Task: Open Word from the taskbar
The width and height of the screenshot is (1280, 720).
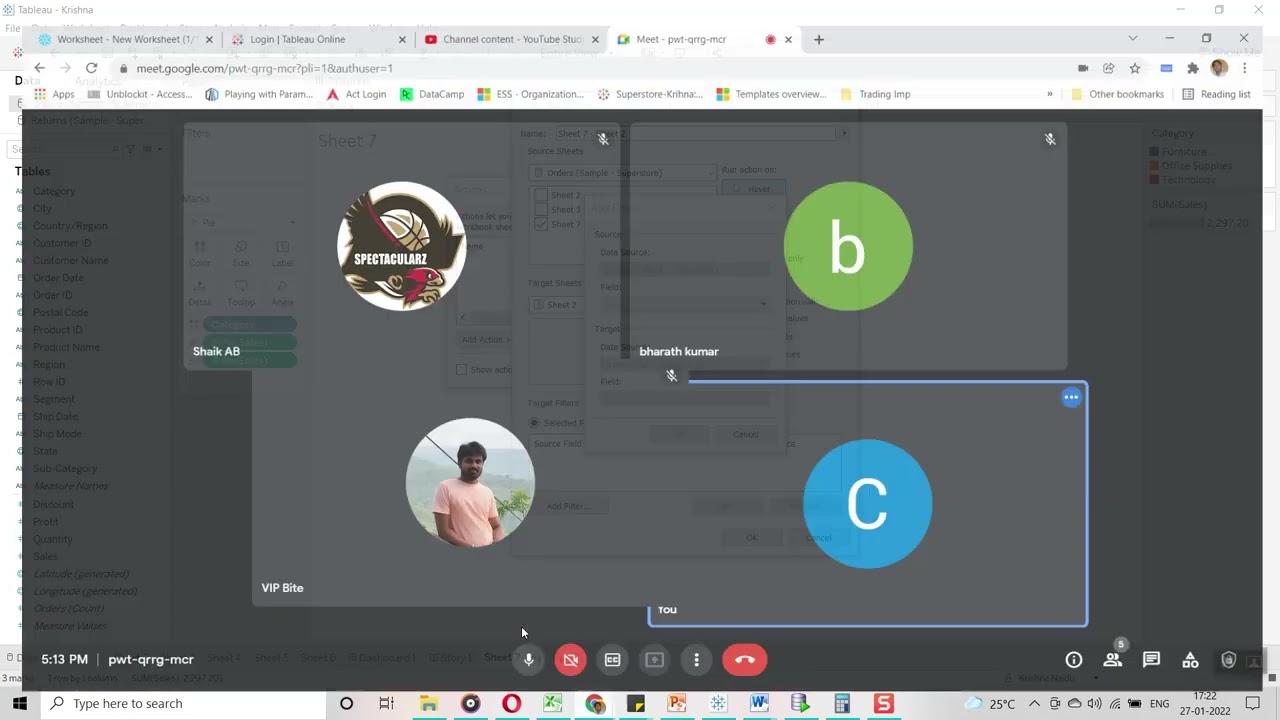Action: pyautogui.click(x=759, y=704)
